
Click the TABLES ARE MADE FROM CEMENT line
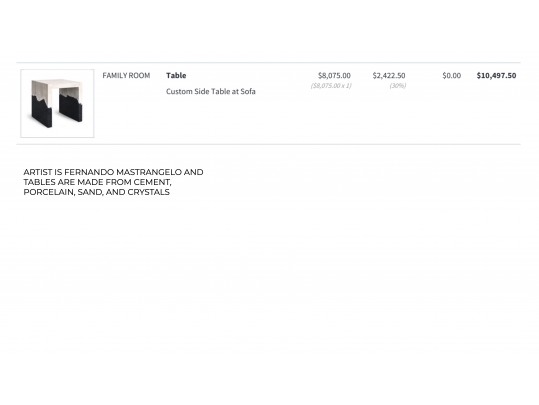click(x=97, y=182)
